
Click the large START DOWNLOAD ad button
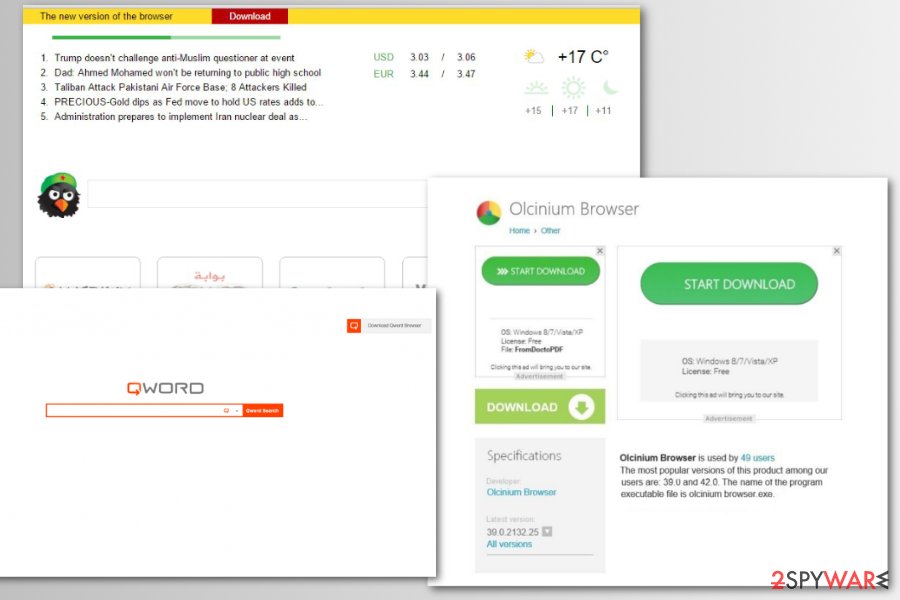[x=729, y=284]
